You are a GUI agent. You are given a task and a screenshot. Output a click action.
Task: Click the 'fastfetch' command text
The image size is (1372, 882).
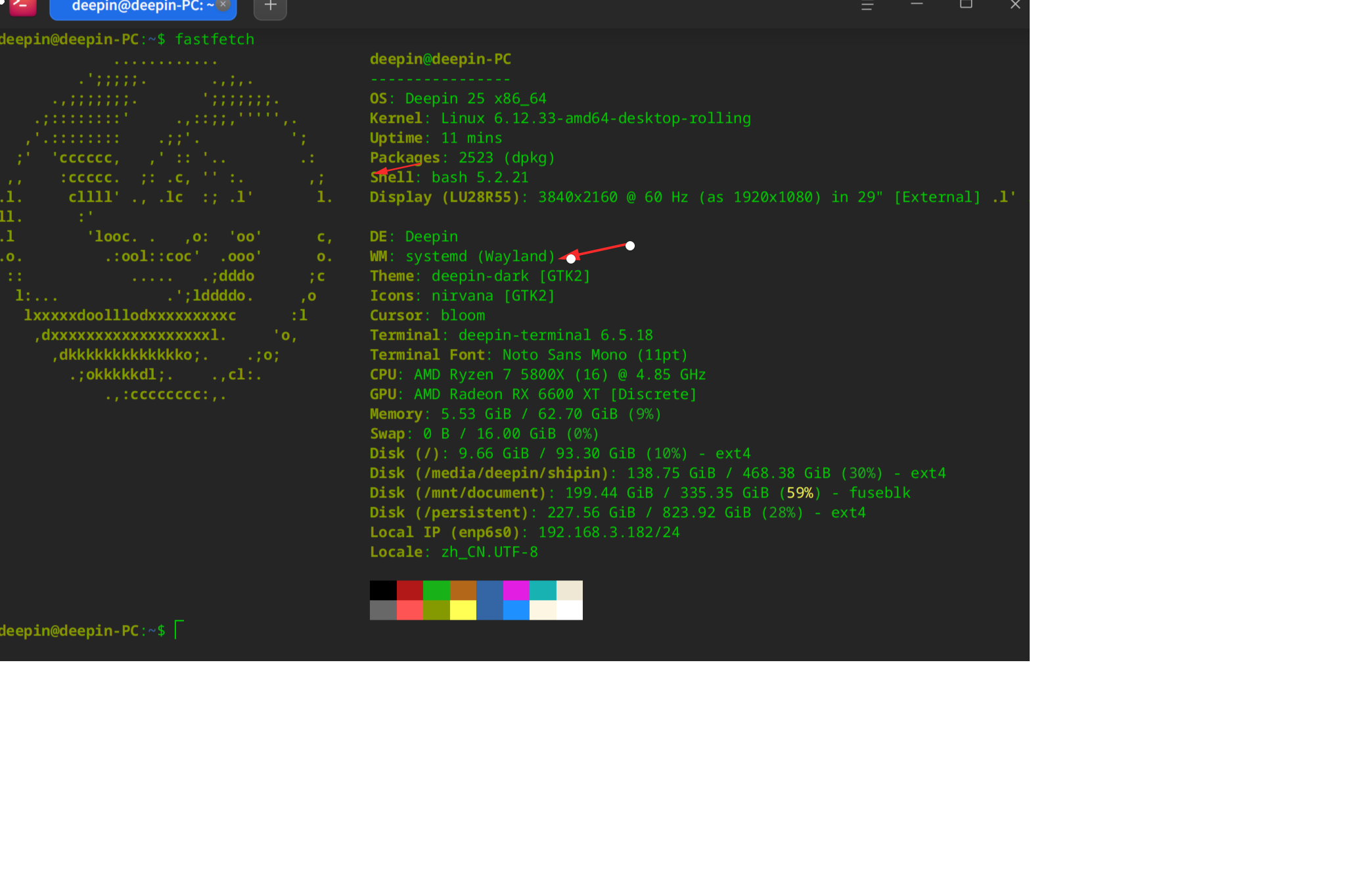point(215,39)
